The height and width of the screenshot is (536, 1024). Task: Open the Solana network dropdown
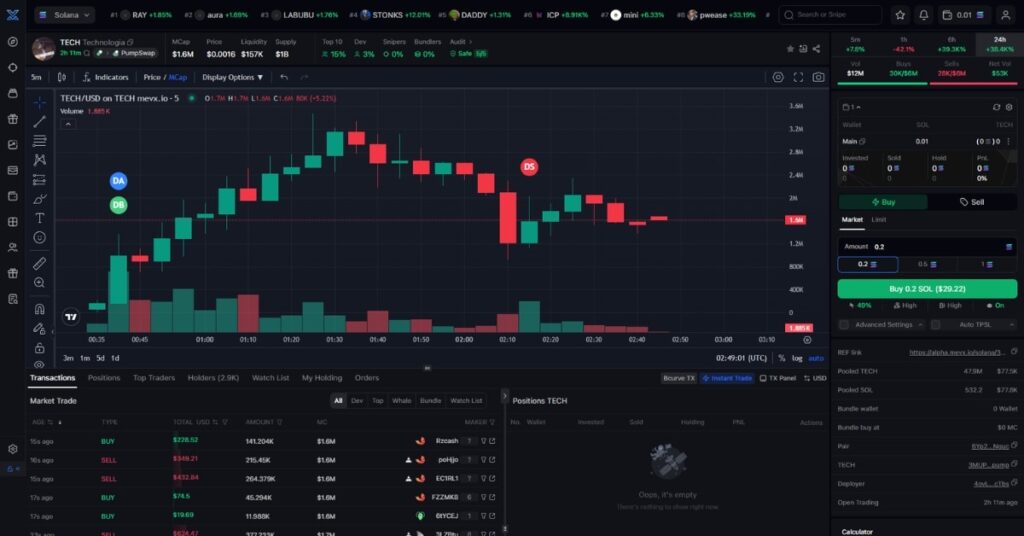(x=64, y=14)
